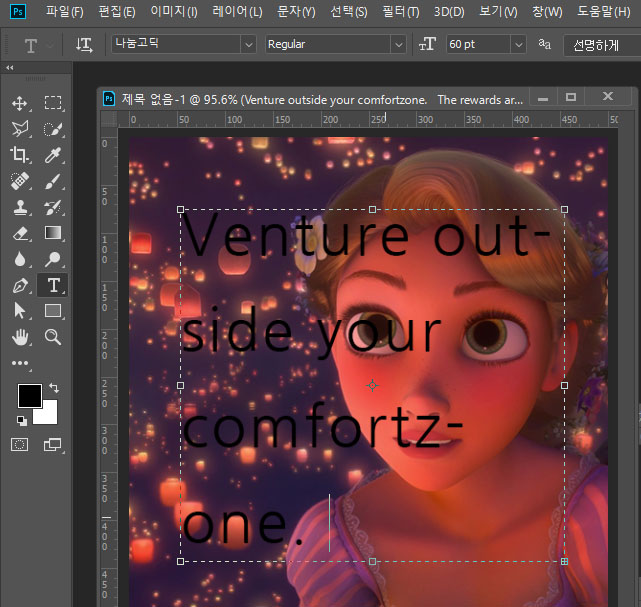Select the History Brush tool
The height and width of the screenshot is (607, 641).
(x=53, y=207)
